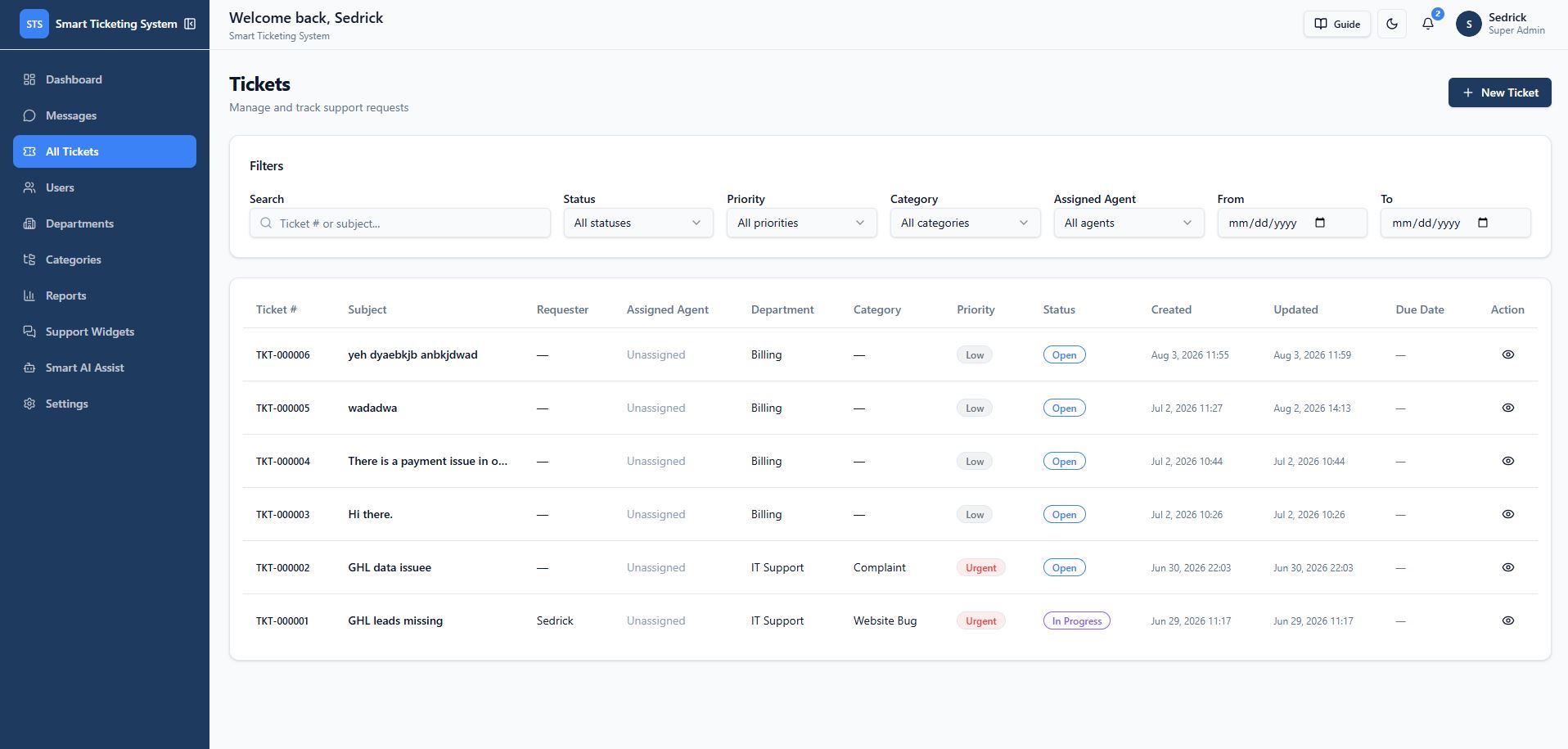The width and height of the screenshot is (1568, 749).
Task: Open the Users page
Action: (105, 187)
